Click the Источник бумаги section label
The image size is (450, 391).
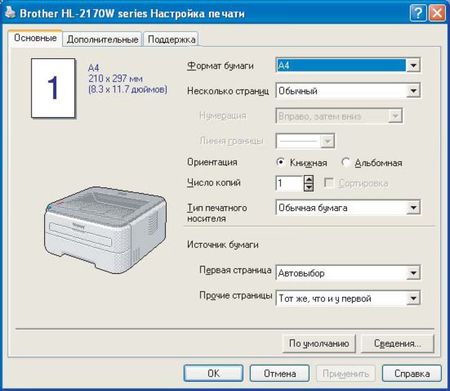(223, 245)
